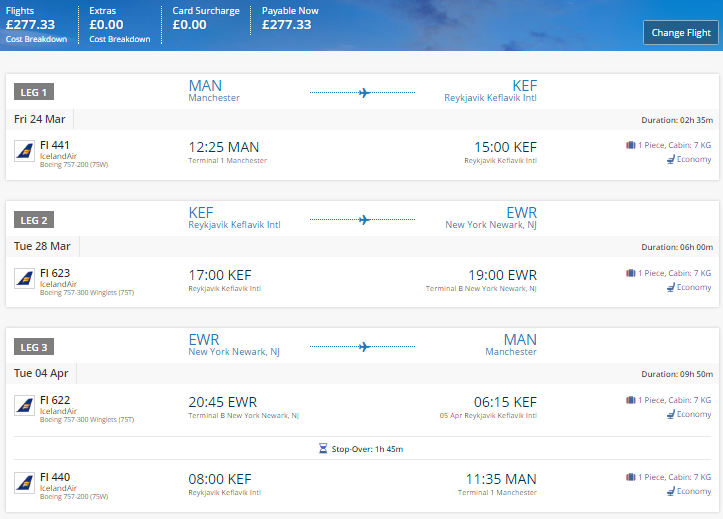This screenshot has height=519, width=723.
Task: Click the Flights £277.33 amount
Action: 30,24
